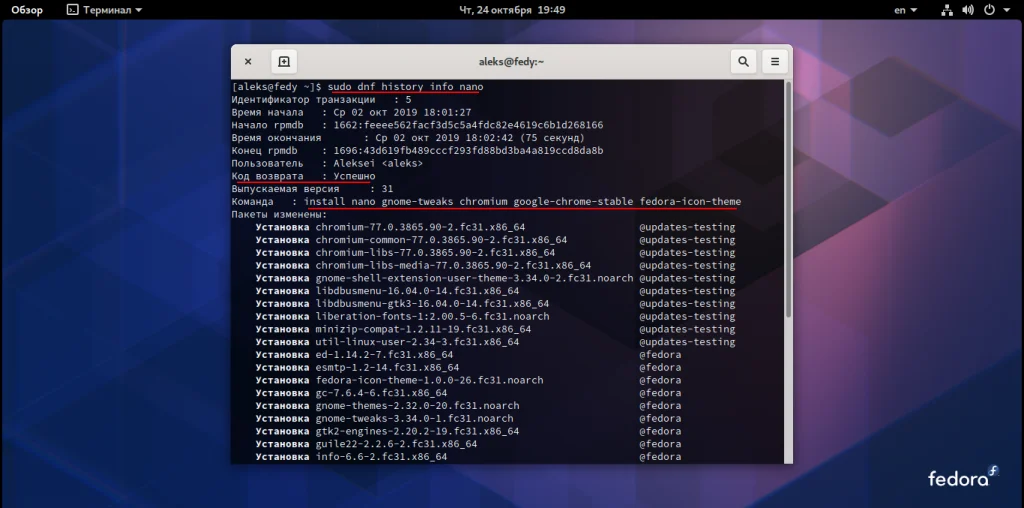Screen dimensions: 1024x508
Task: Click gtk2-engines-2.20.2-19 package name
Action: click(417, 431)
